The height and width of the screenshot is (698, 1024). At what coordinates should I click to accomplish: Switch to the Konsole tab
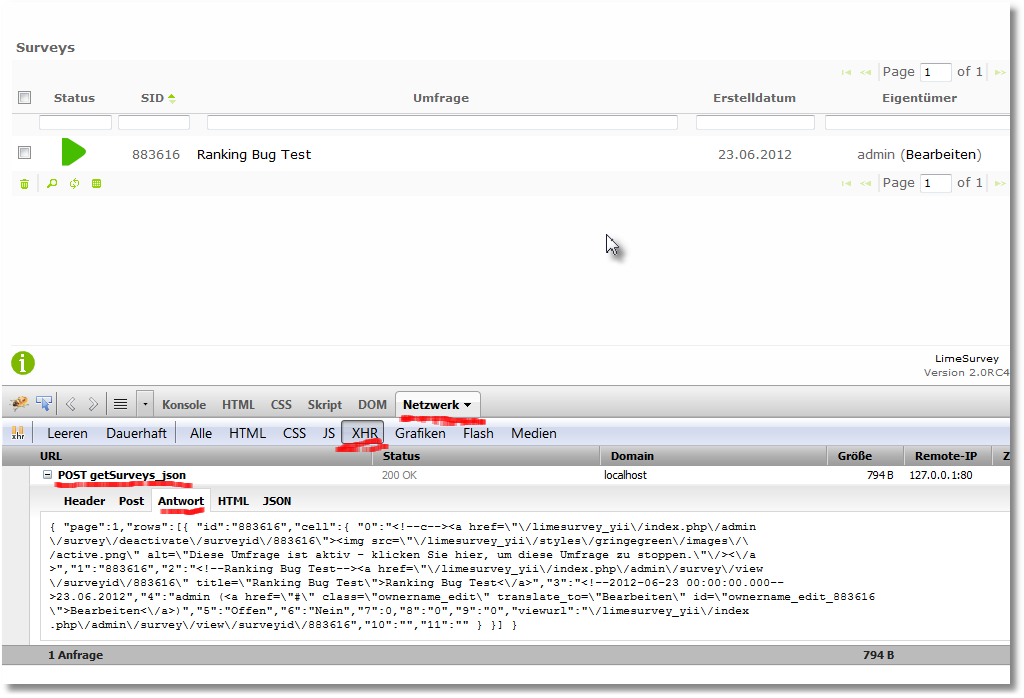[184, 405]
